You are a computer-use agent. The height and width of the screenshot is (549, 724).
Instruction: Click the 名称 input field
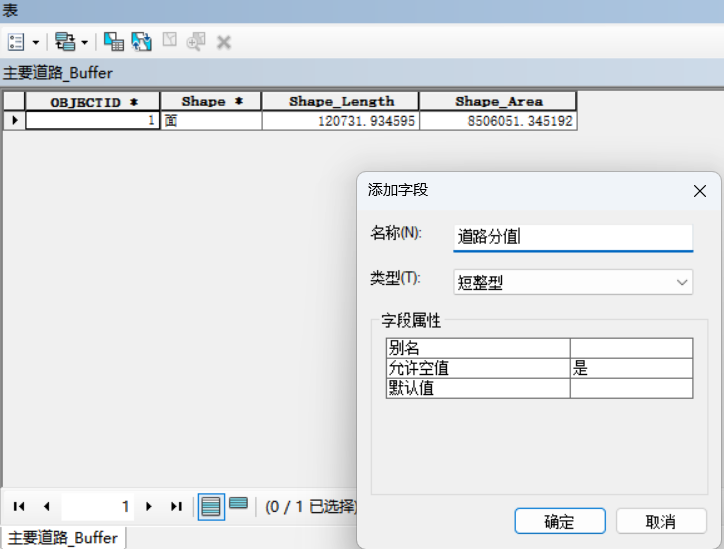tap(573, 237)
